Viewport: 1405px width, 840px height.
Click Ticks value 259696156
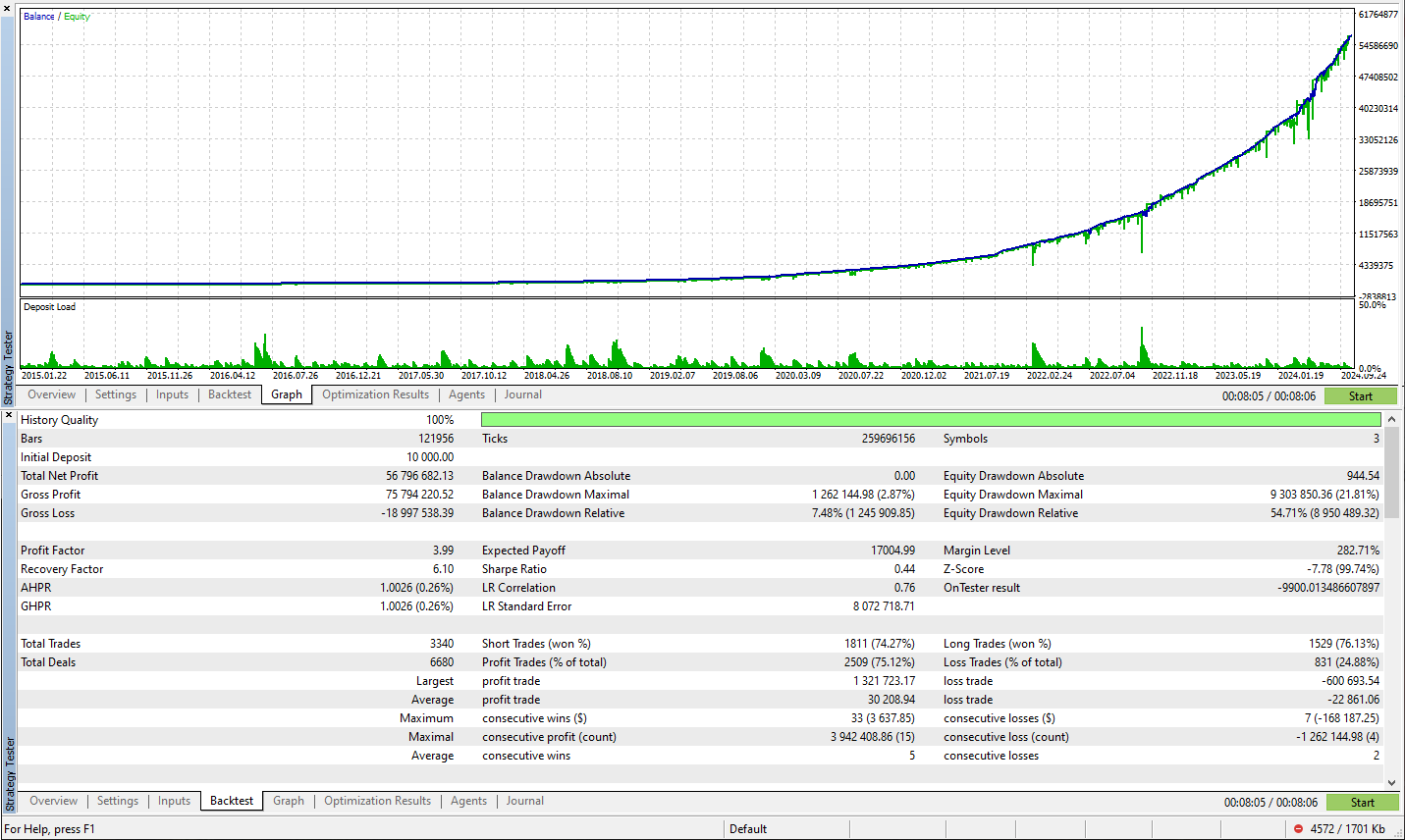pyautogui.click(x=889, y=439)
